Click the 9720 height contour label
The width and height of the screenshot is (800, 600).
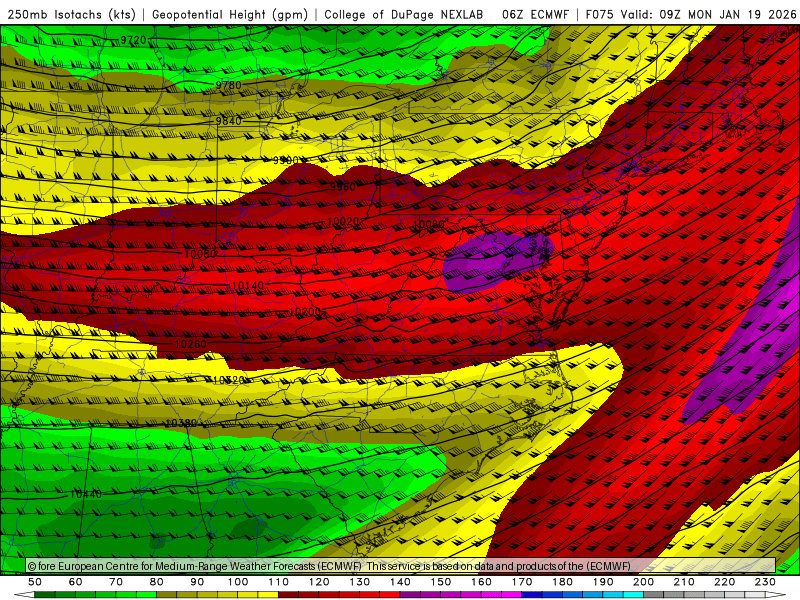point(133,40)
